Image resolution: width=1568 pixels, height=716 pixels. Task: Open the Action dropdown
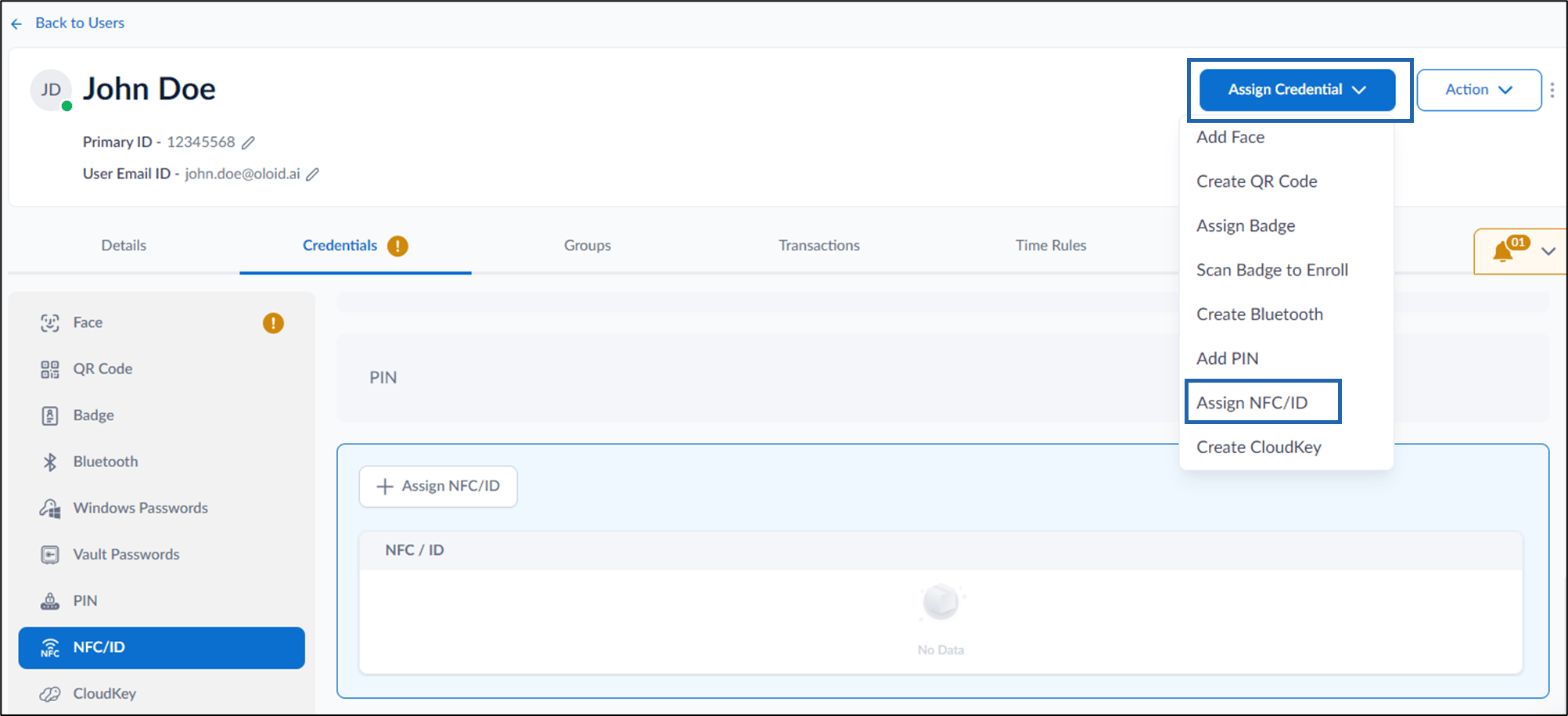tap(1479, 90)
